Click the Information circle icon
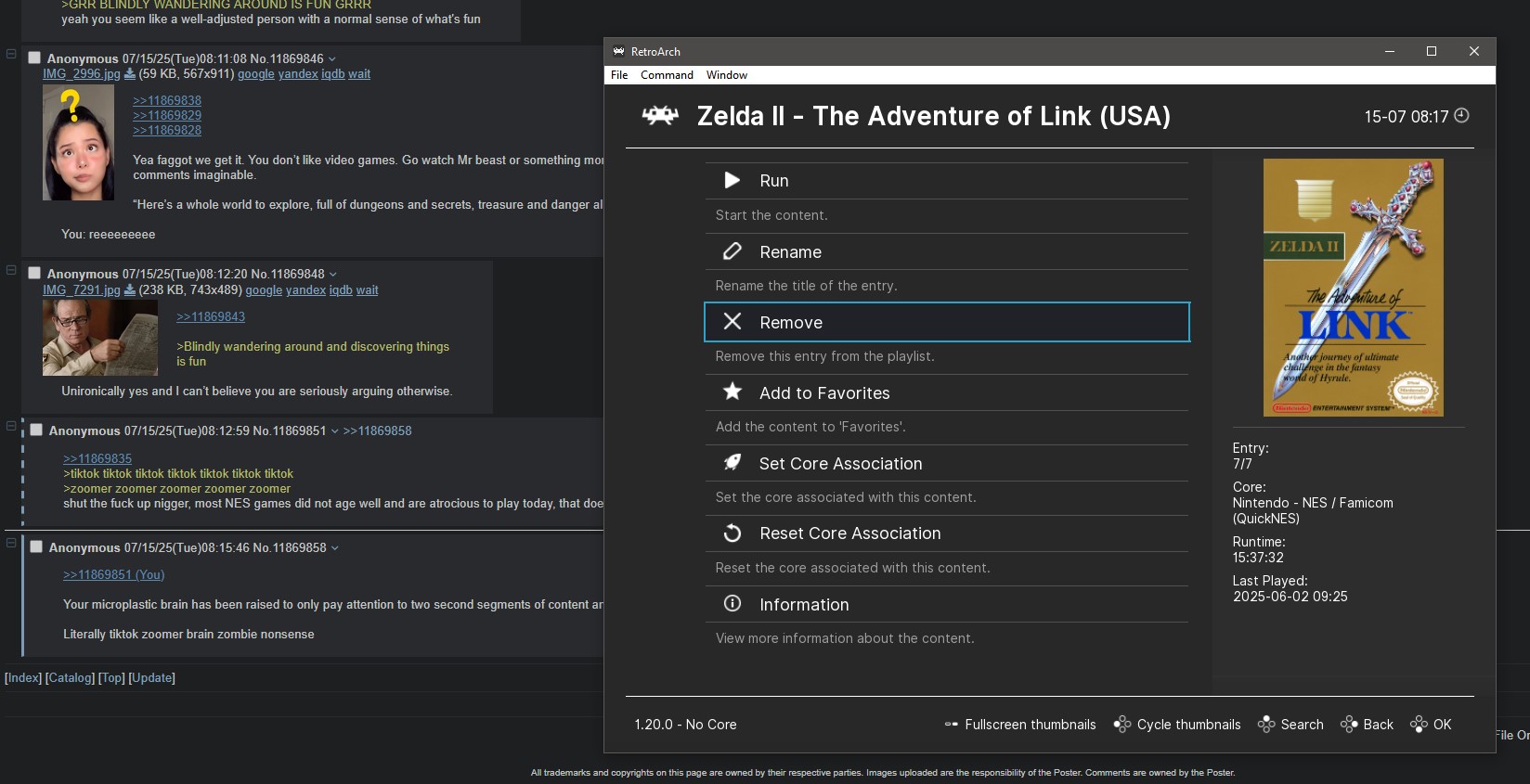This screenshot has width=1530, height=784. click(x=733, y=603)
